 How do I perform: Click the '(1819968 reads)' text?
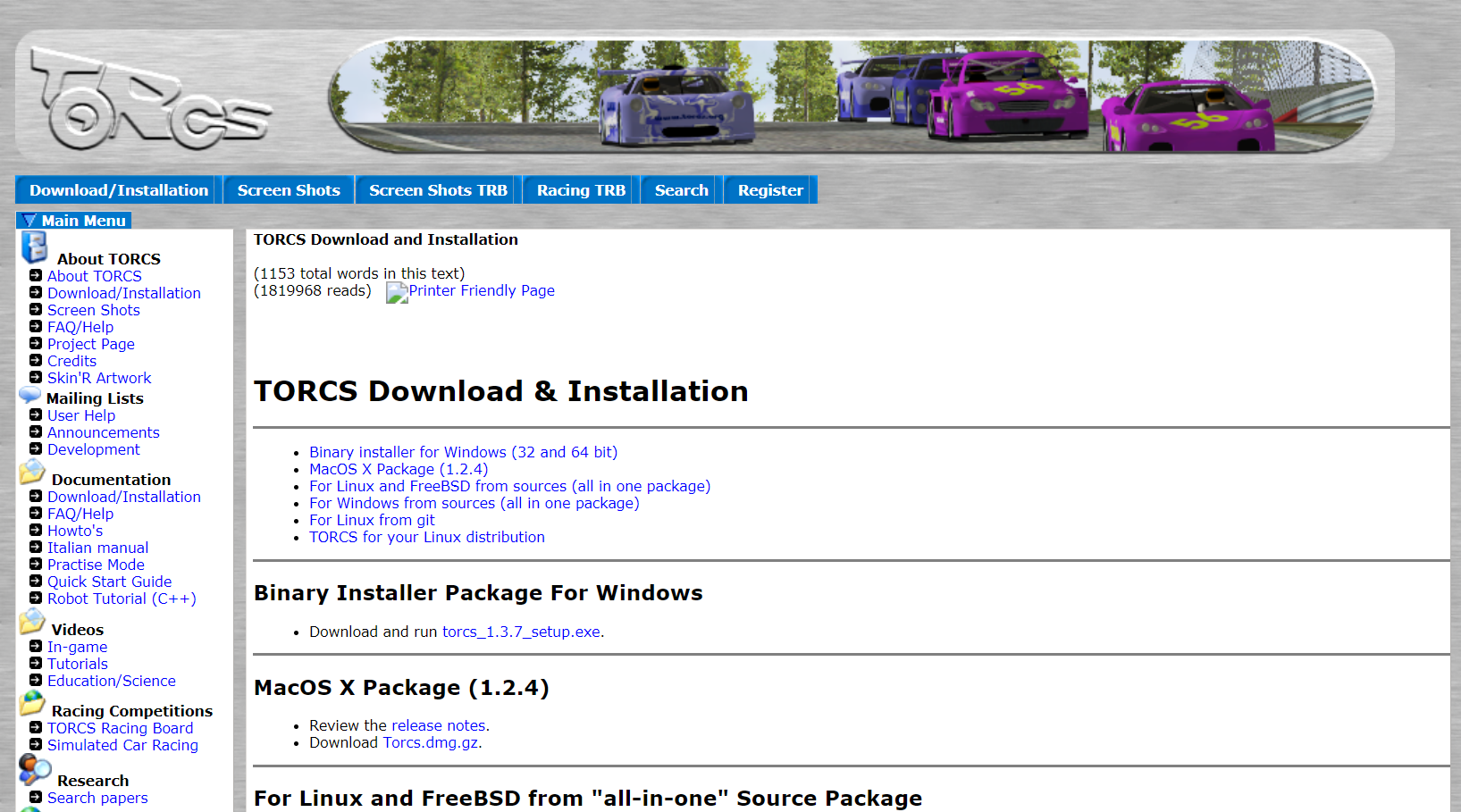(313, 290)
